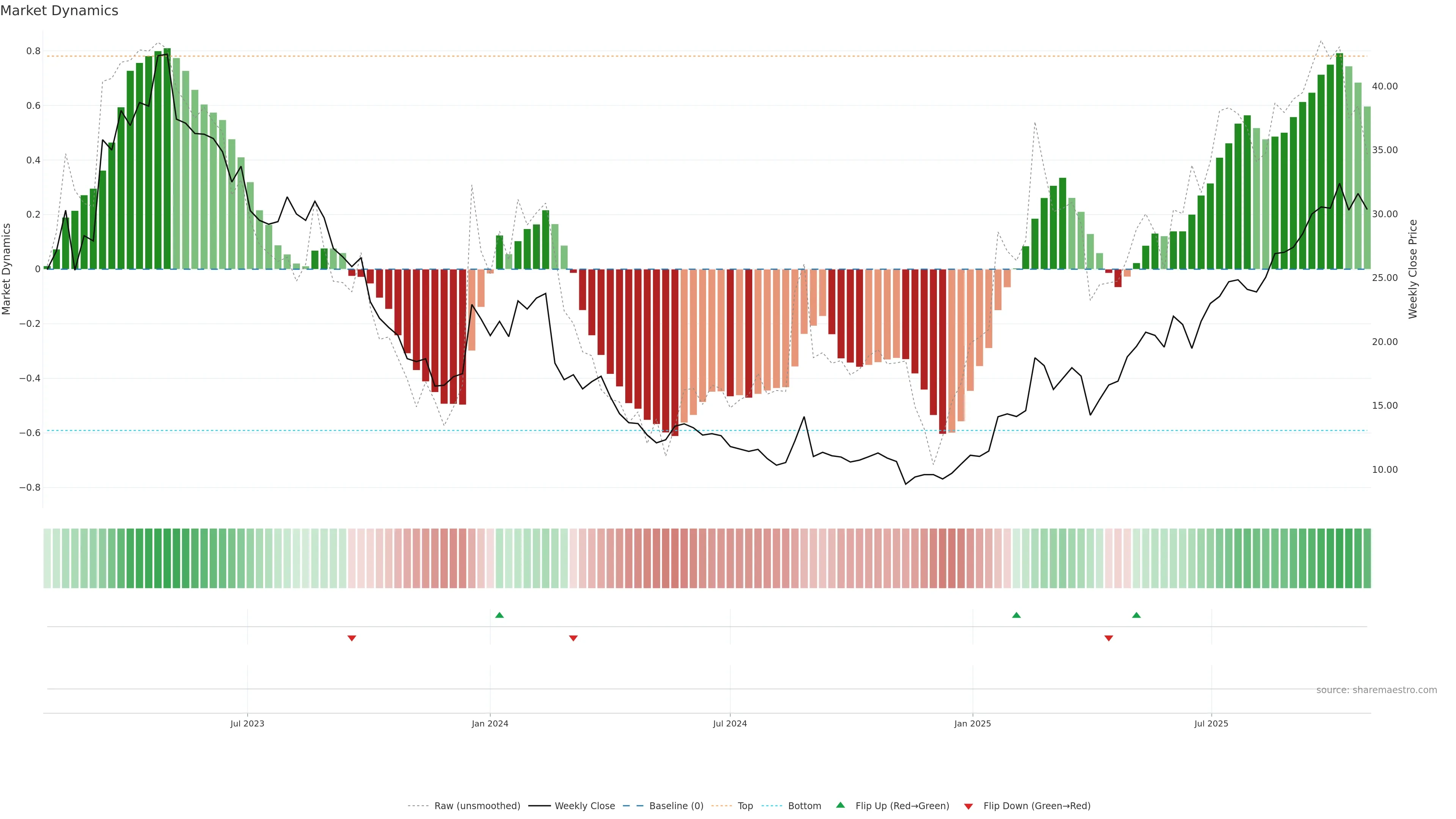This screenshot has height=819, width=1456.
Task: Click the last green flip-up triangle before Jul 2025
Action: click(x=1136, y=615)
